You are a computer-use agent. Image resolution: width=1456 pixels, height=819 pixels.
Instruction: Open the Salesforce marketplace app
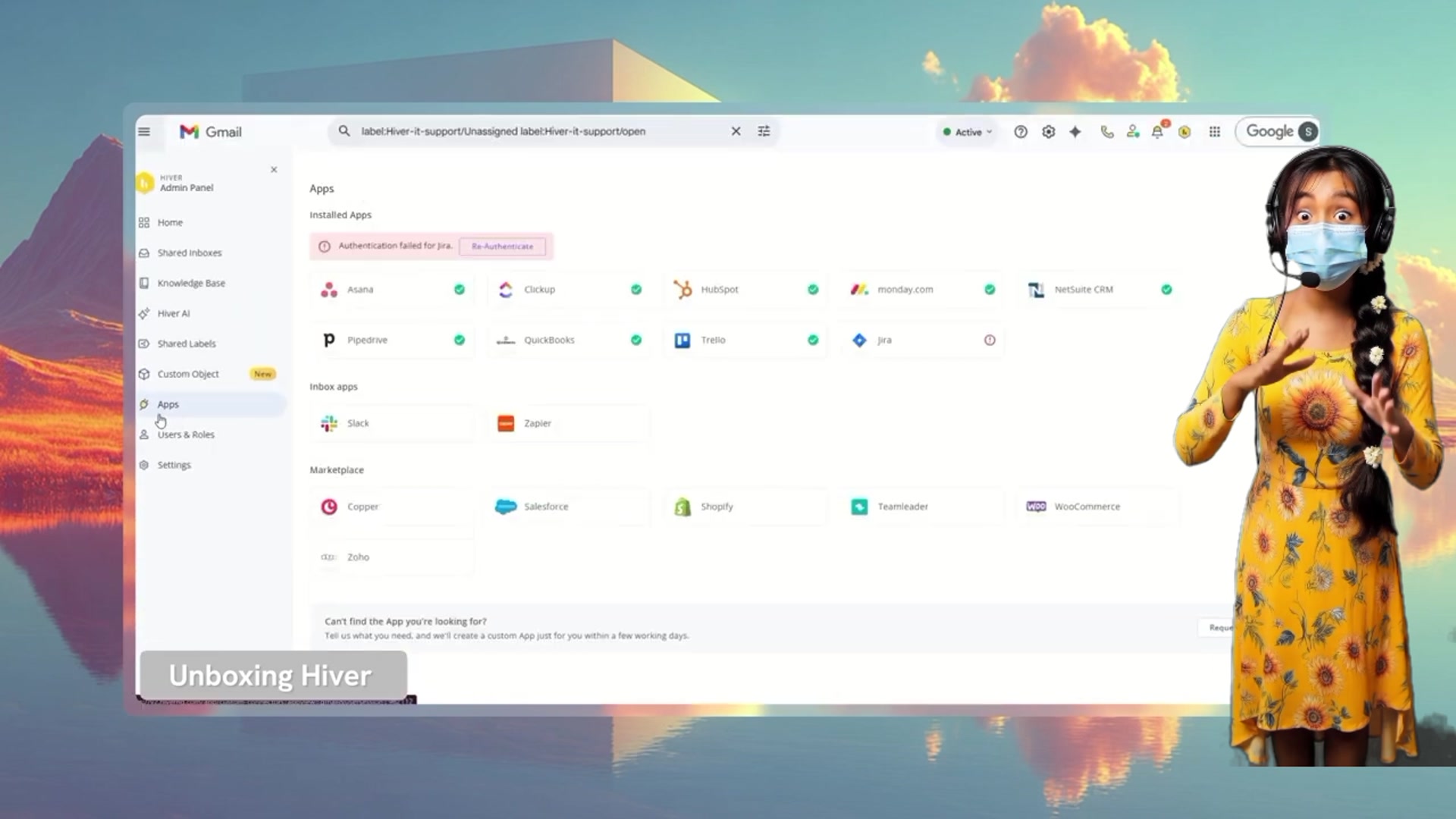click(569, 507)
